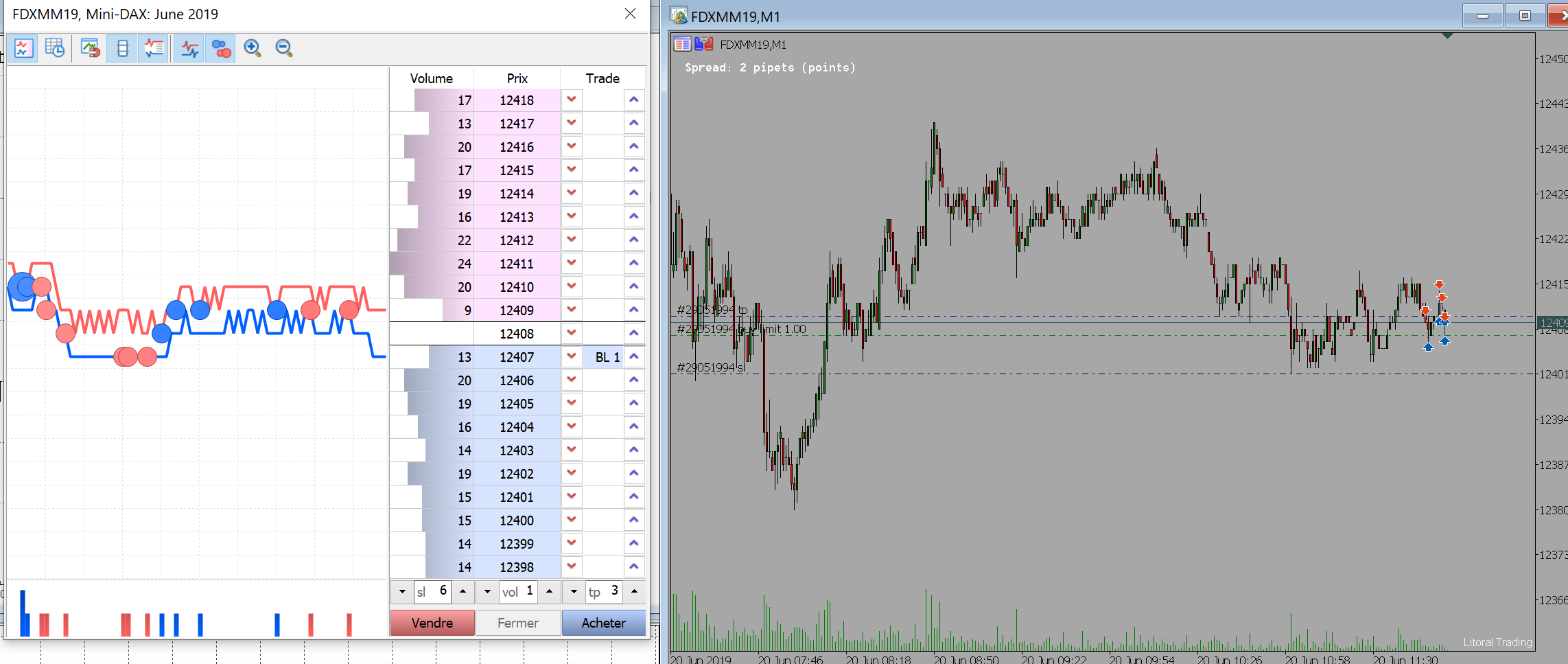1568x664 pixels.
Task: Toggle the tick chart display icon
Action: (24, 49)
